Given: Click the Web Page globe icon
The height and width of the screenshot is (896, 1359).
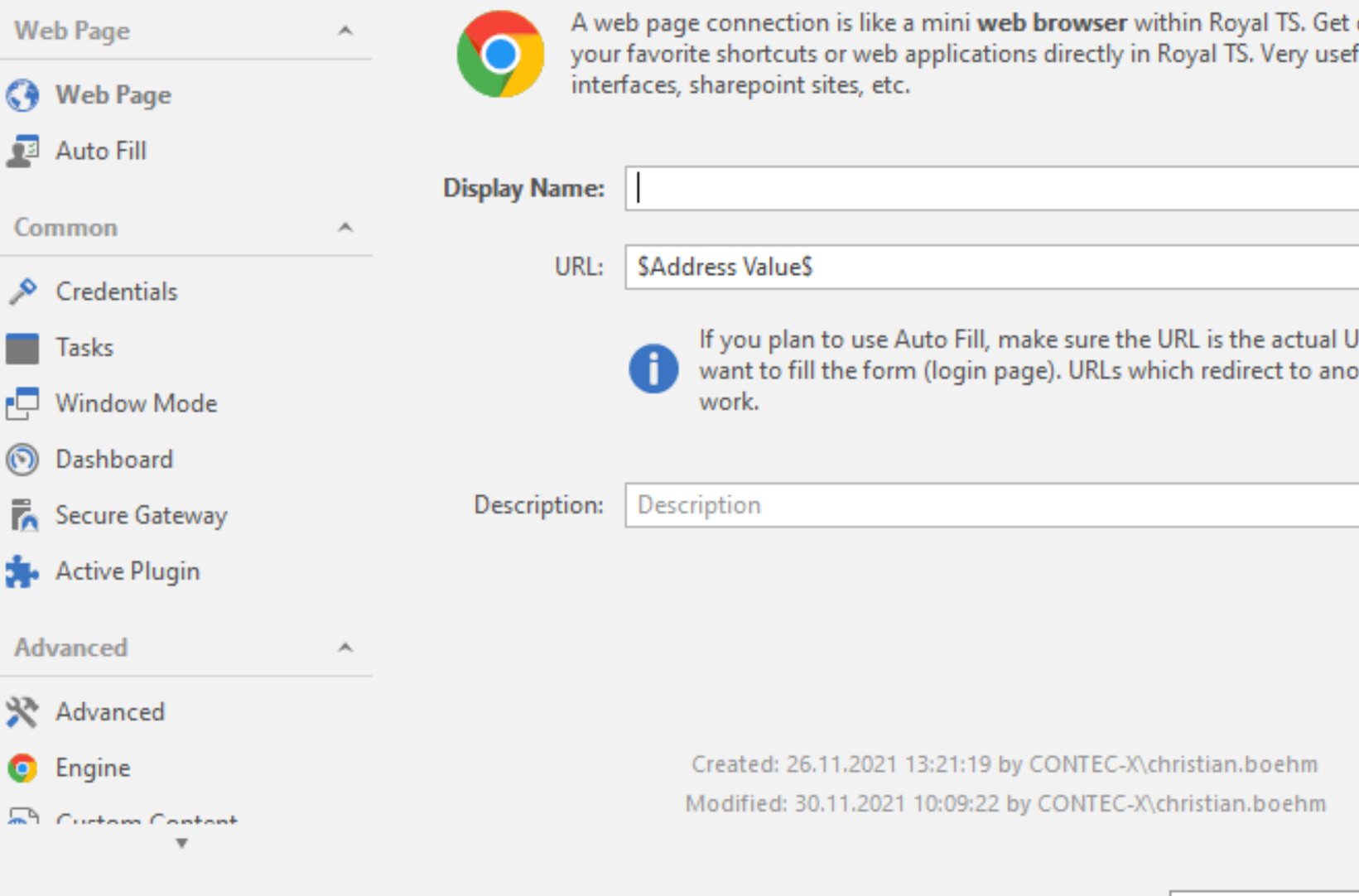Looking at the screenshot, I should point(22,95).
